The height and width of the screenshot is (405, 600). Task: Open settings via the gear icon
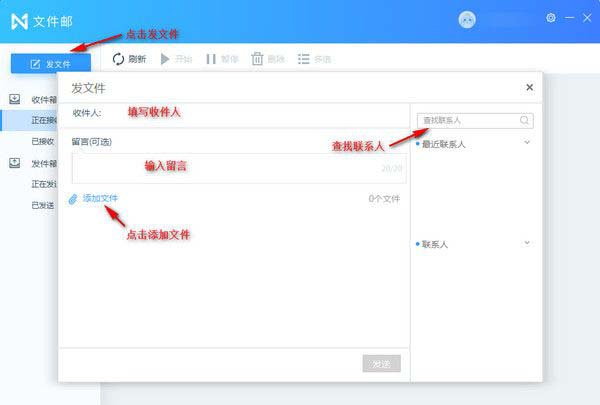coord(551,18)
